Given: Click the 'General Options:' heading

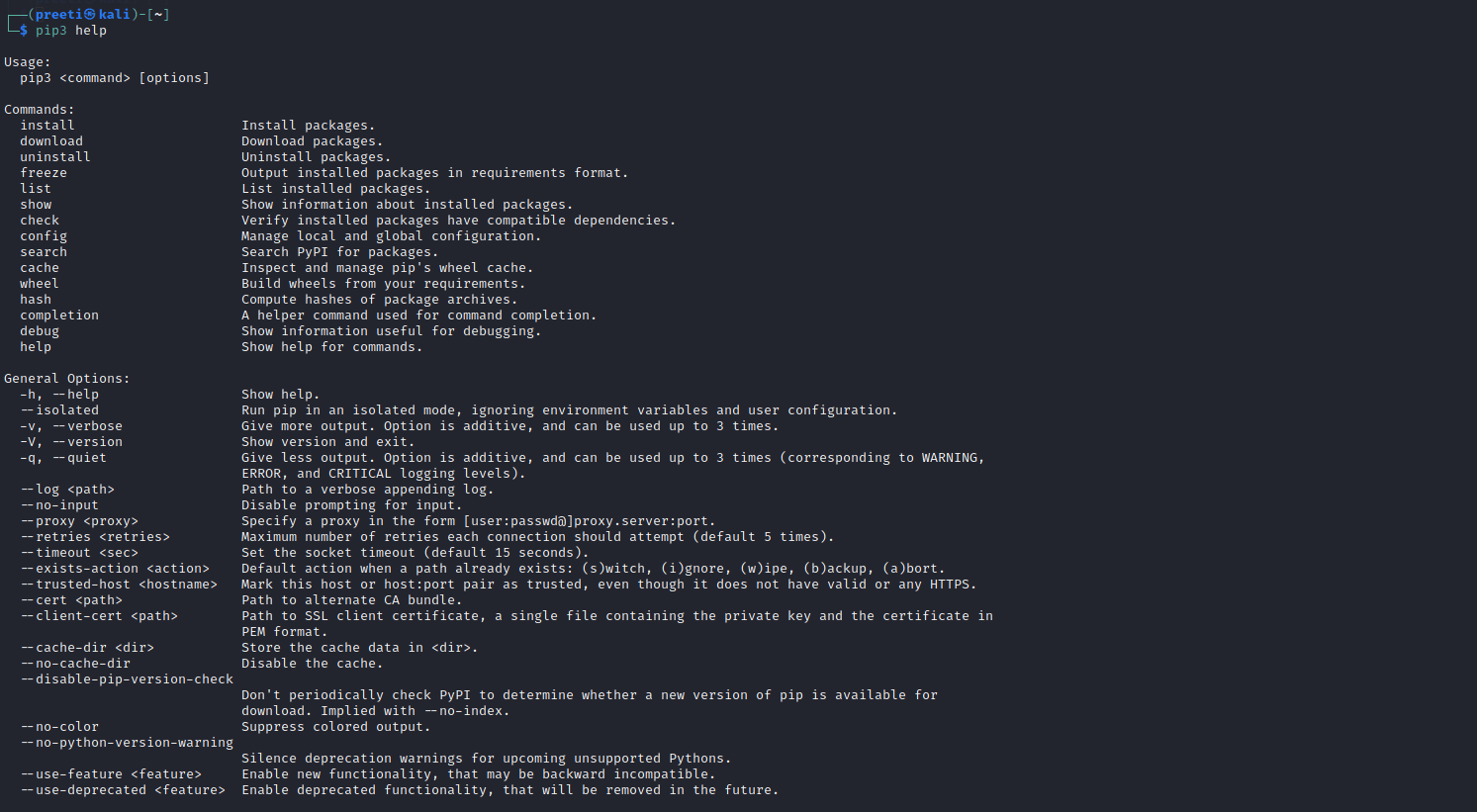Looking at the screenshot, I should click(x=67, y=379).
